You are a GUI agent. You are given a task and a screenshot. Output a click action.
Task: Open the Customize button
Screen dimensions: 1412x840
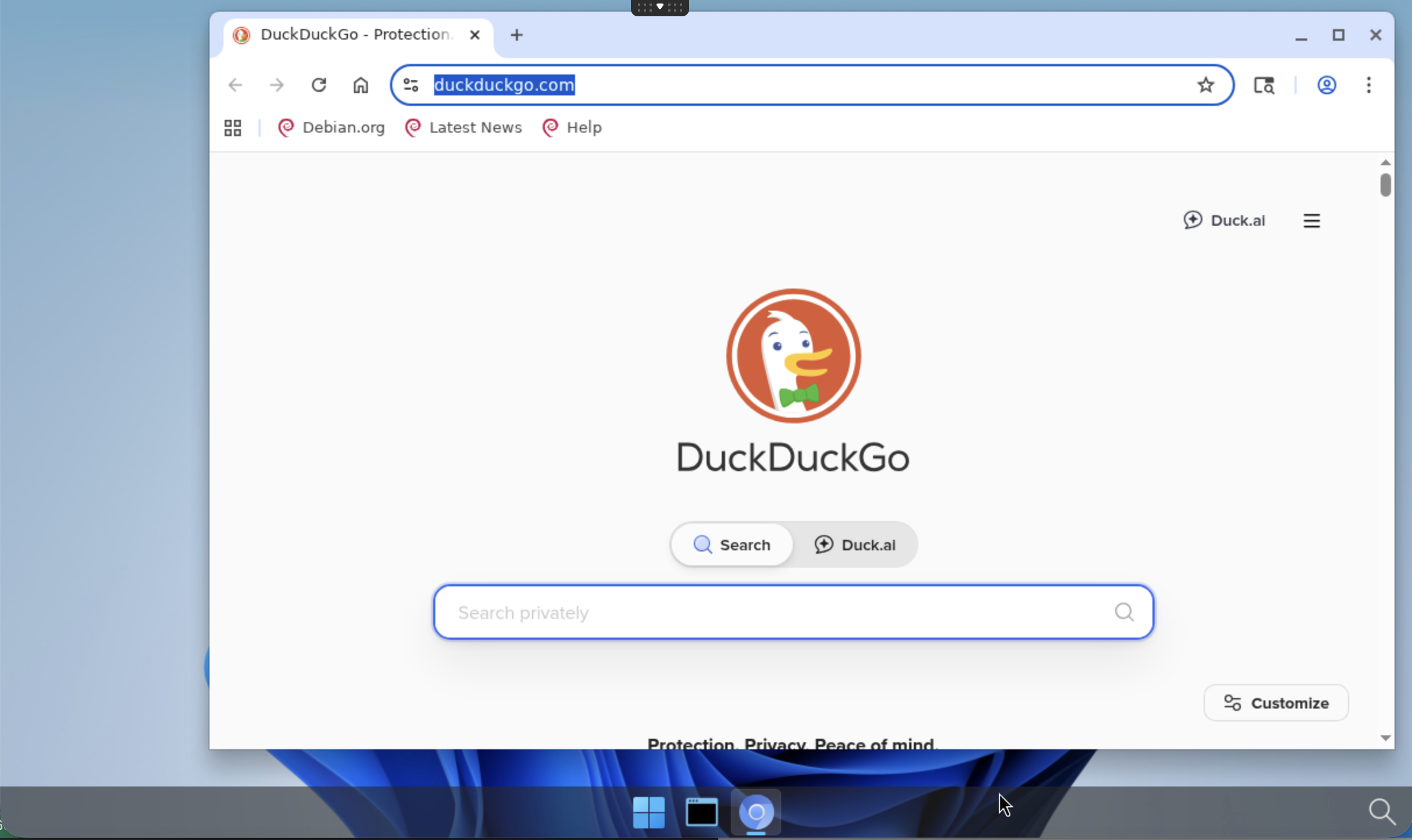point(1276,703)
